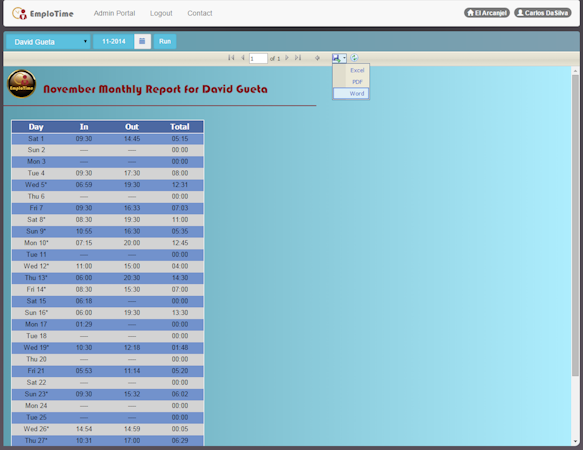This screenshot has height=450, width=583.
Task: Go to next report page
Action: click(287, 58)
